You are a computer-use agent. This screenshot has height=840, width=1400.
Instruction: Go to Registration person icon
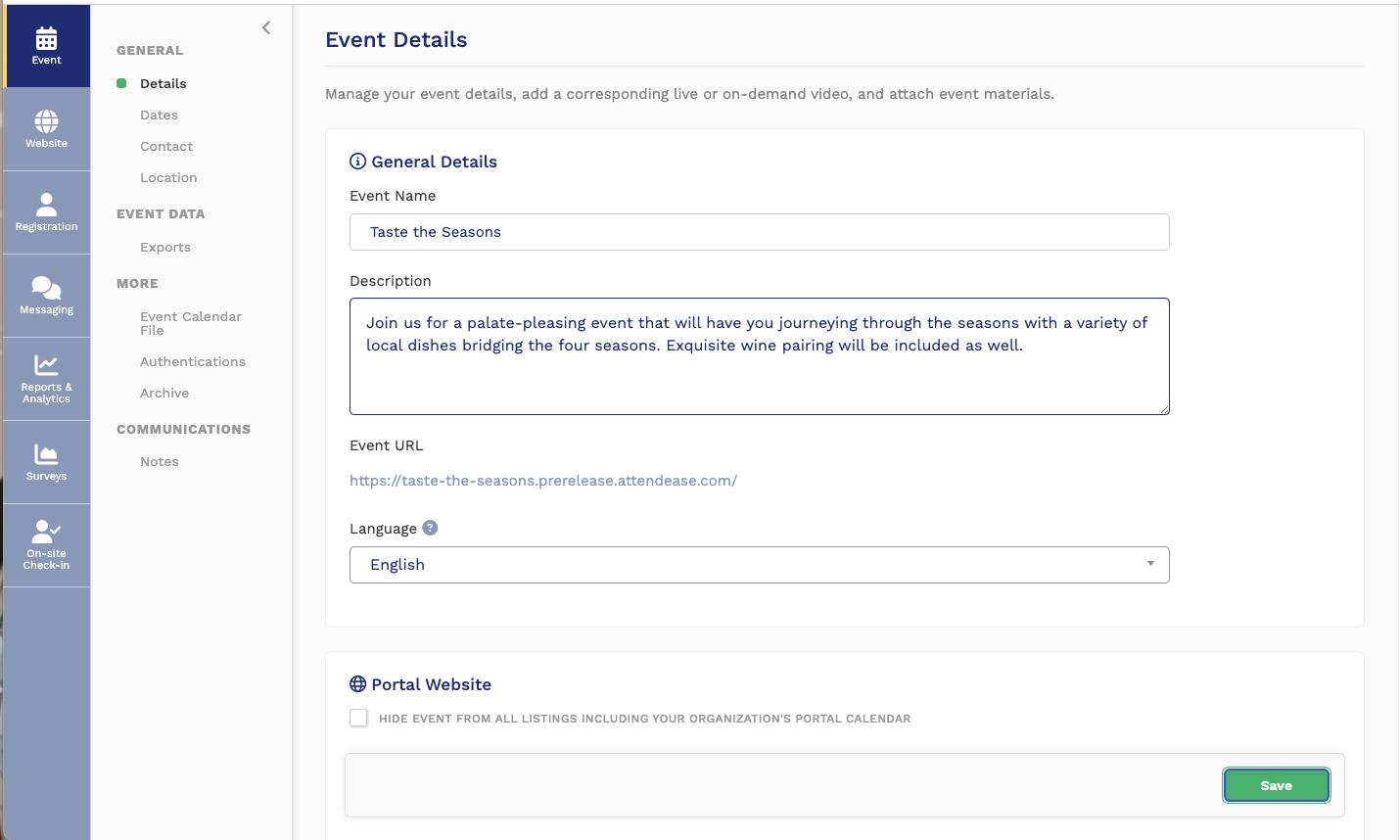pyautogui.click(x=46, y=212)
